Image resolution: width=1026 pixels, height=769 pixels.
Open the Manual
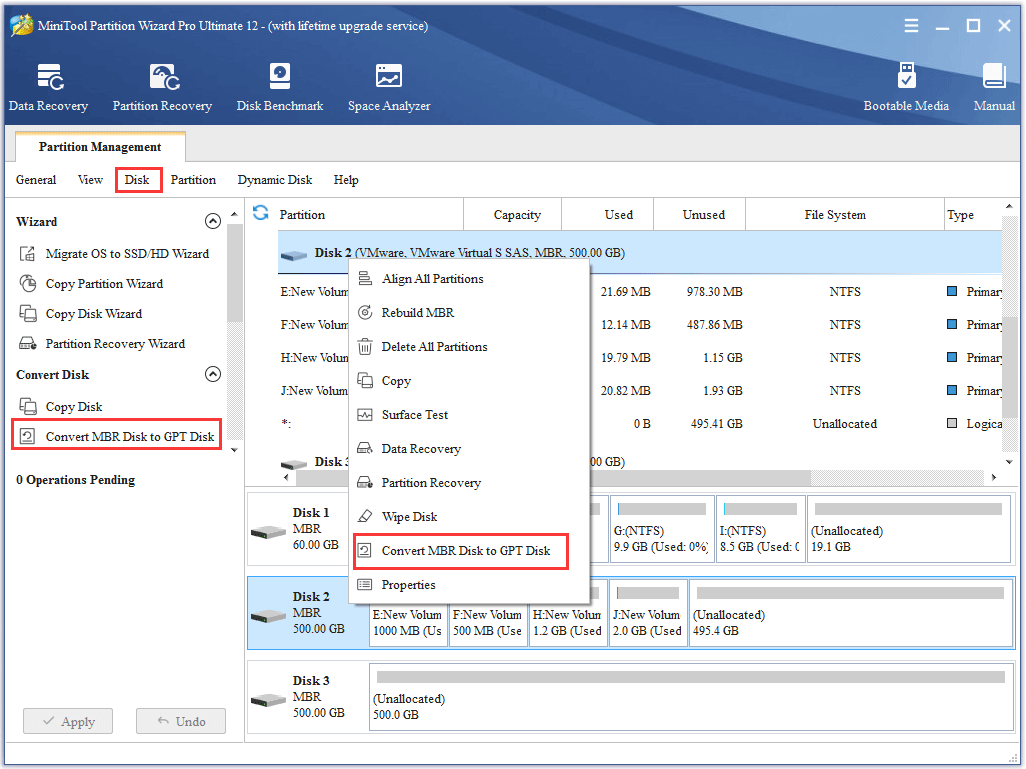tap(993, 86)
